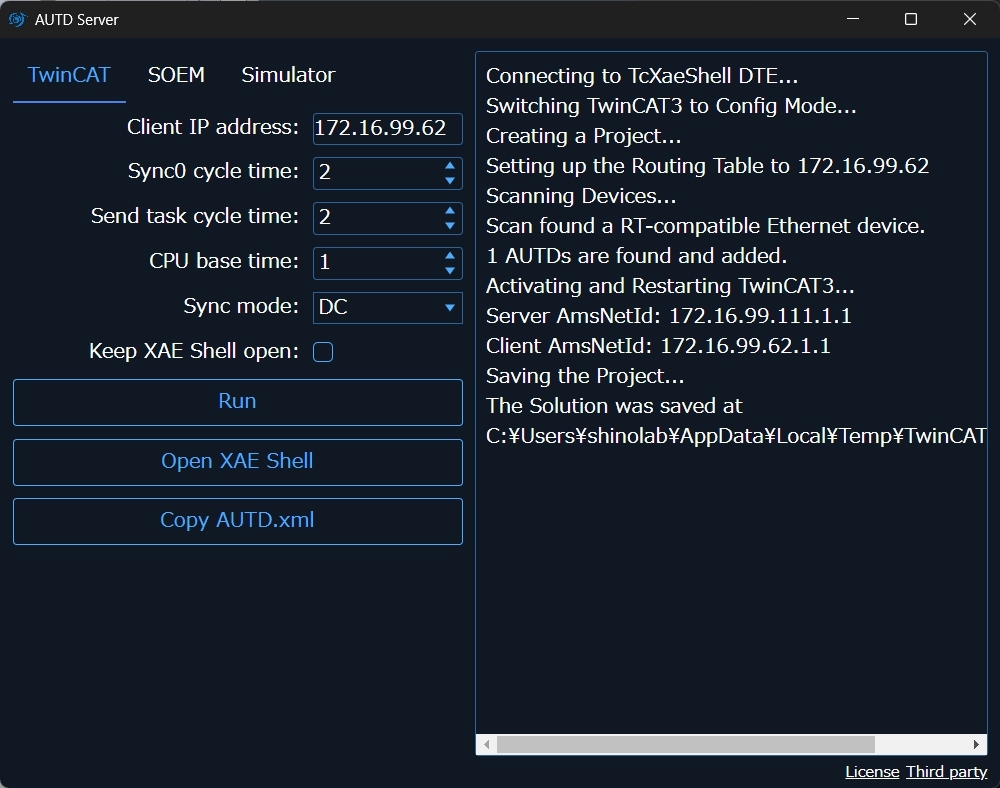Click Copy AUTD.xml button
Screen dimensions: 1000x788
point(237,522)
